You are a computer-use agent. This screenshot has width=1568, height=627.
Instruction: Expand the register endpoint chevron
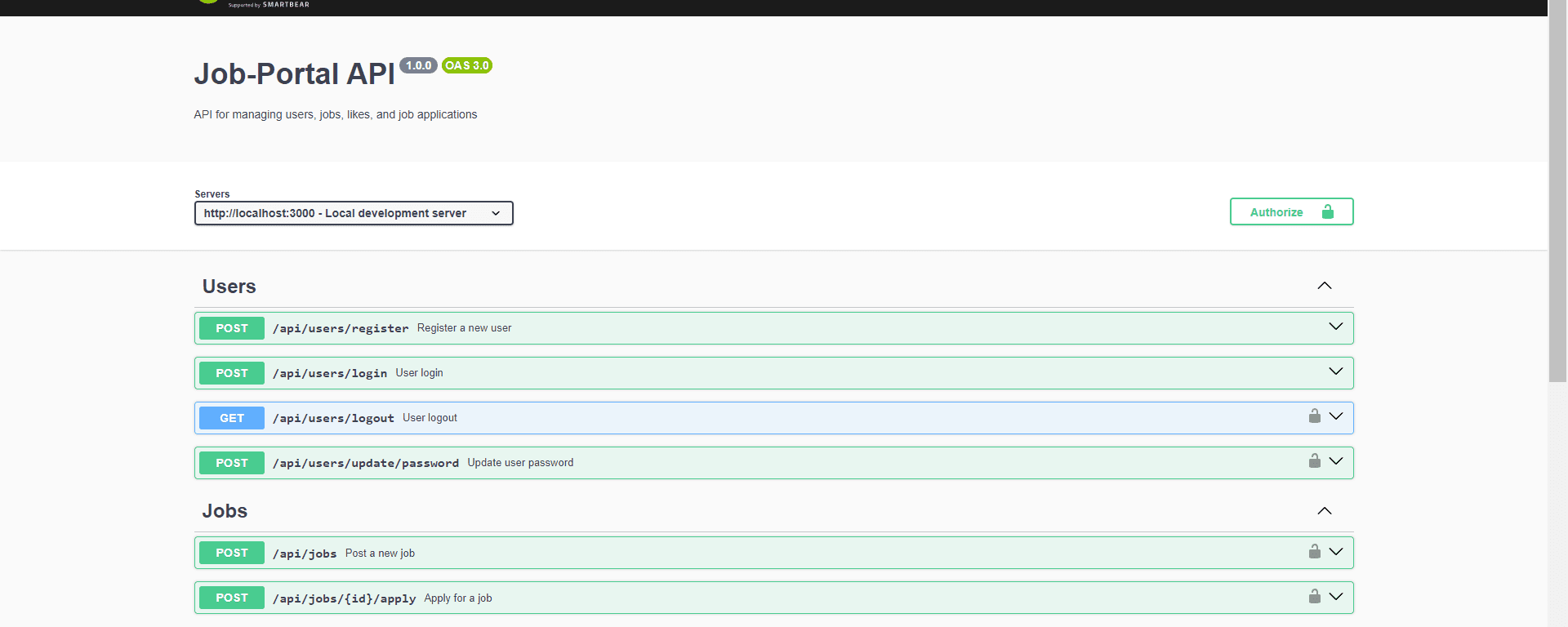click(x=1336, y=327)
